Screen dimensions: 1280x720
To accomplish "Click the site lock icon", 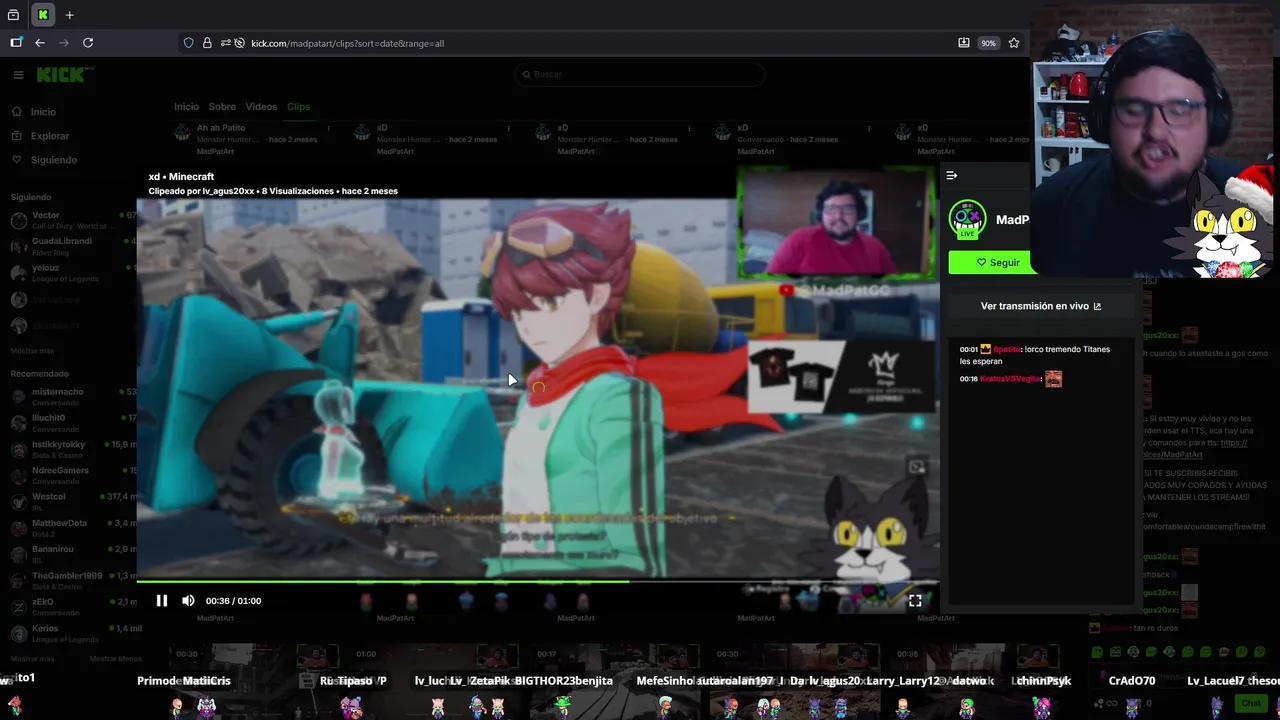I will point(207,43).
